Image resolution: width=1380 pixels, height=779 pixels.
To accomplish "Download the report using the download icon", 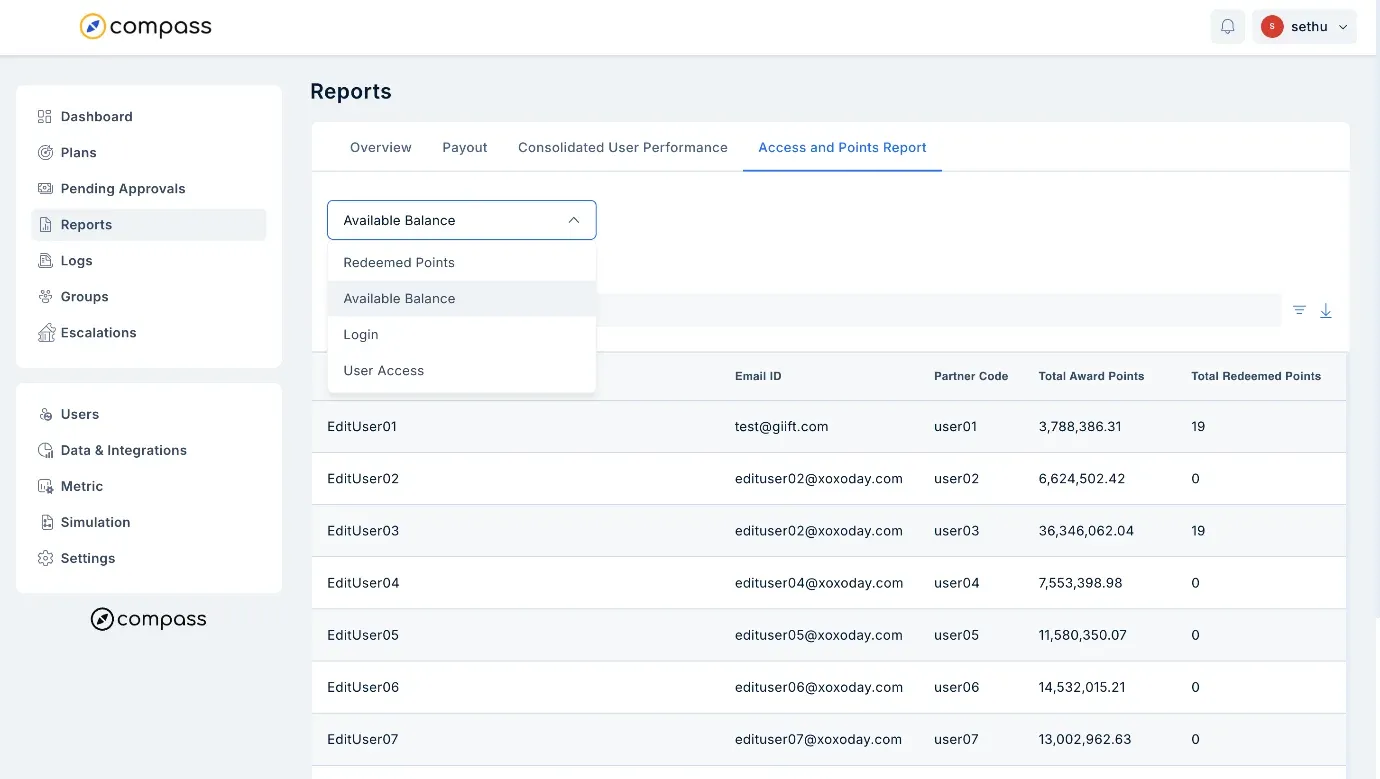I will (x=1326, y=311).
